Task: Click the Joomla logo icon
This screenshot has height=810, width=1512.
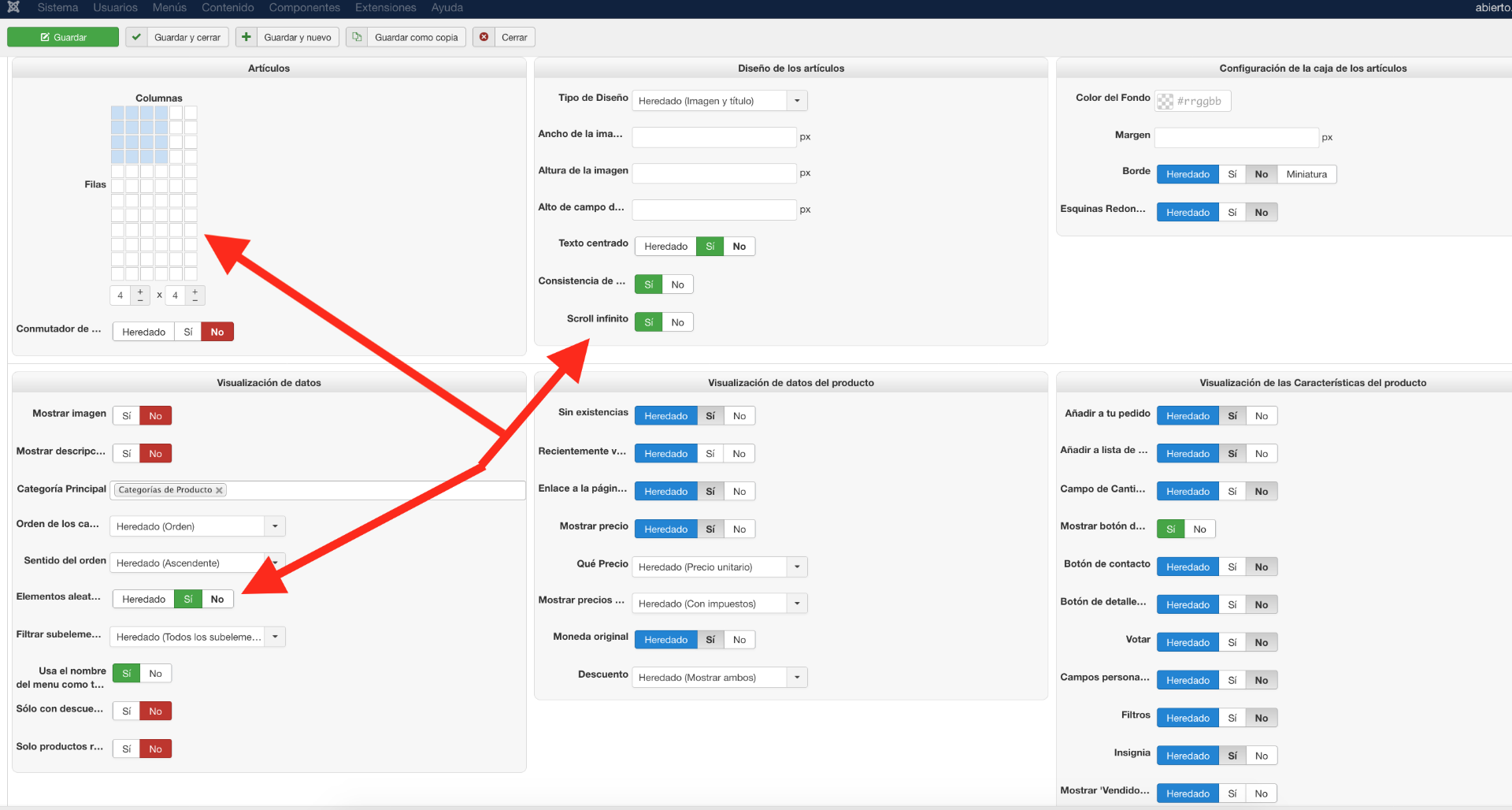Action: click(x=13, y=7)
